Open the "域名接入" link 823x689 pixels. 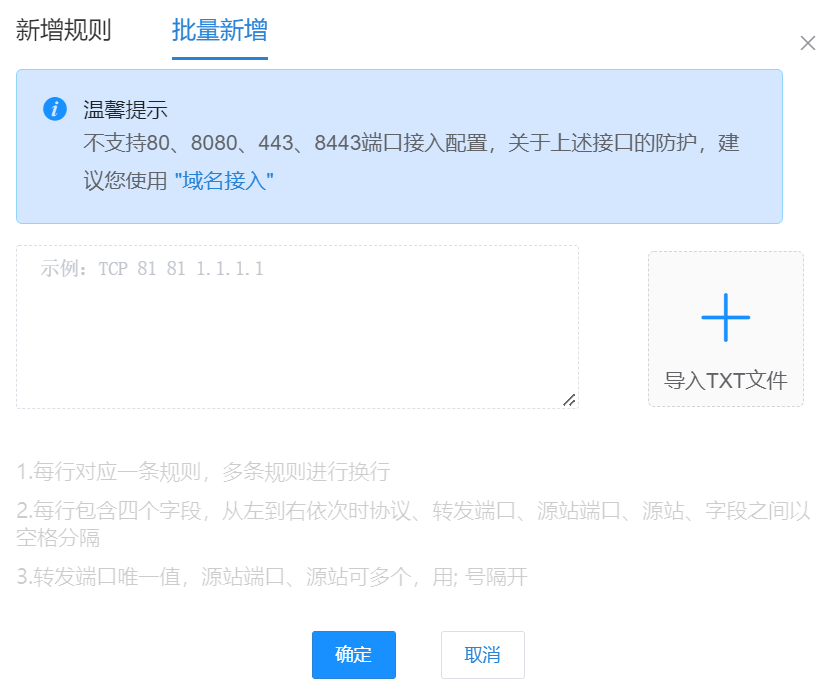coord(224,181)
